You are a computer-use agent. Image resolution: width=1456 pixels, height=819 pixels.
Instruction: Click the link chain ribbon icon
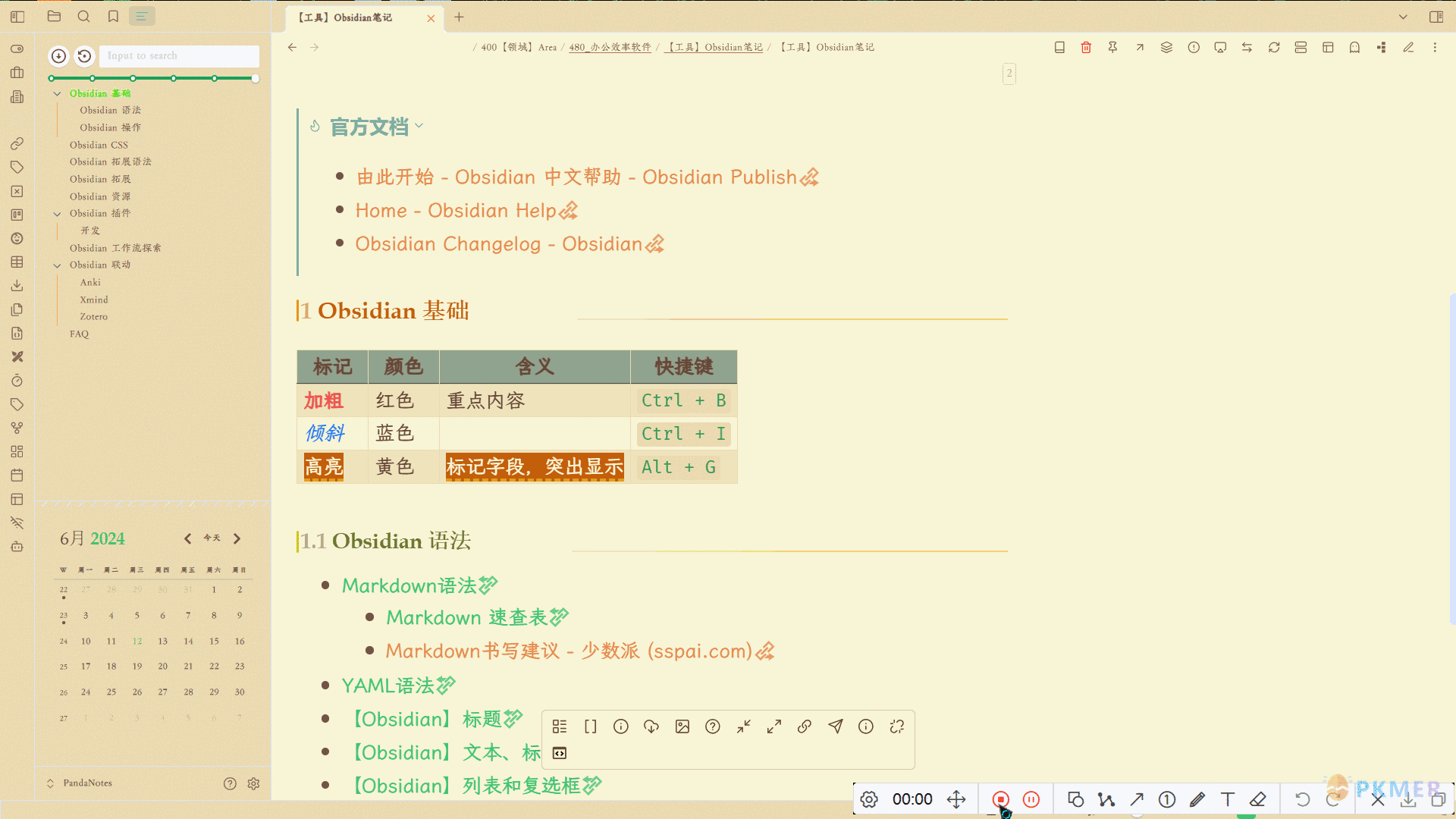(17, 143)
